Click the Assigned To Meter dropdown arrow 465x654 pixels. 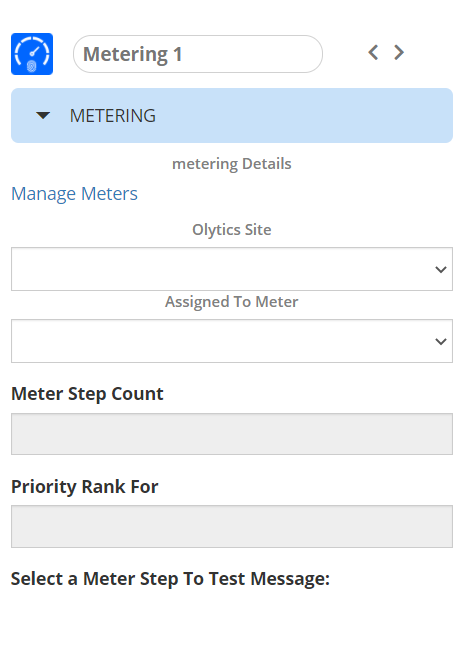[441, 342]
